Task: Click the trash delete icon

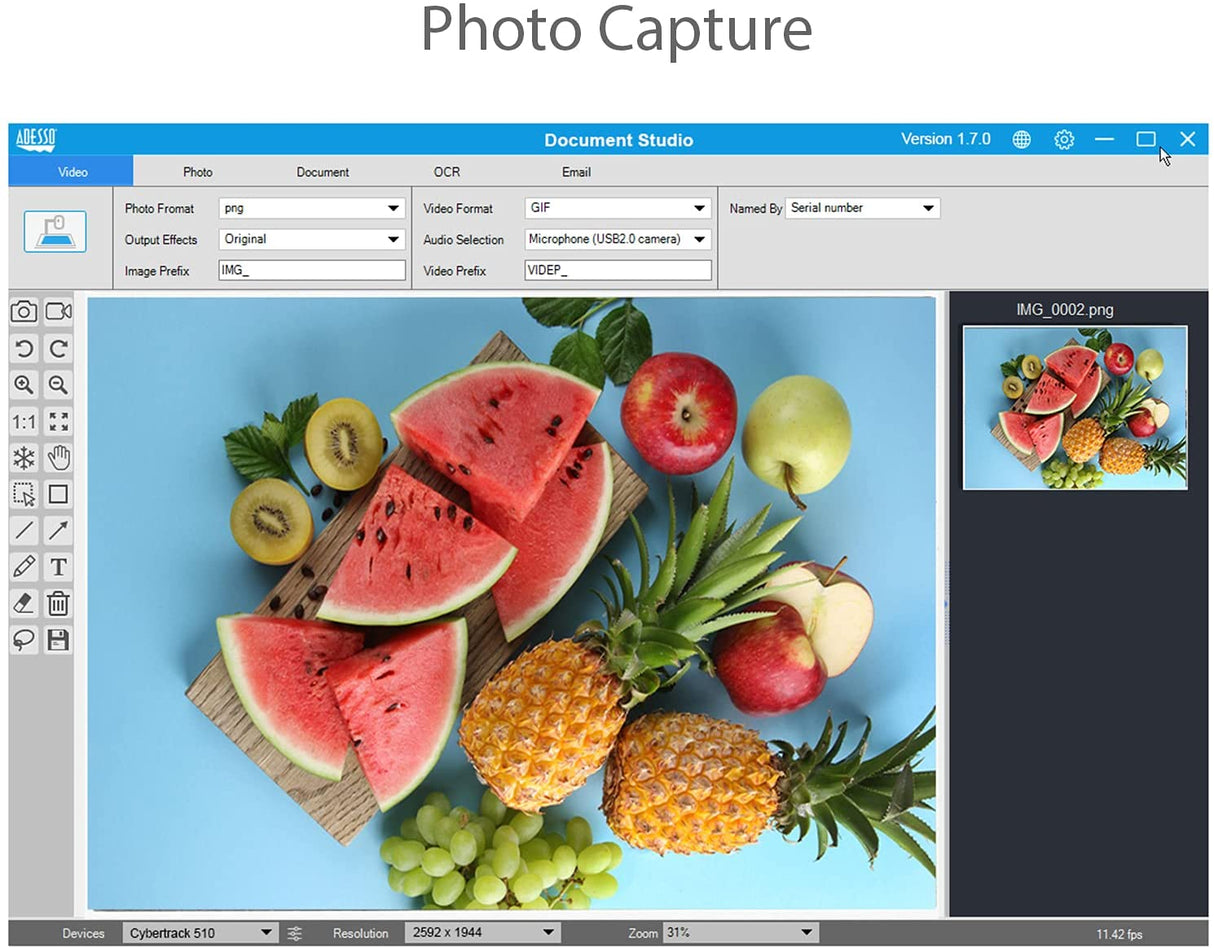Action: [58, 603]
